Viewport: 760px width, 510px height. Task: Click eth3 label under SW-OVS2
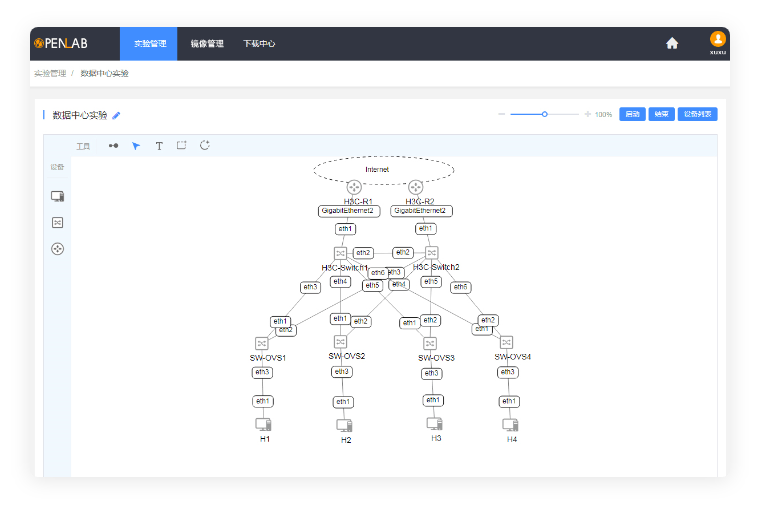342,372
